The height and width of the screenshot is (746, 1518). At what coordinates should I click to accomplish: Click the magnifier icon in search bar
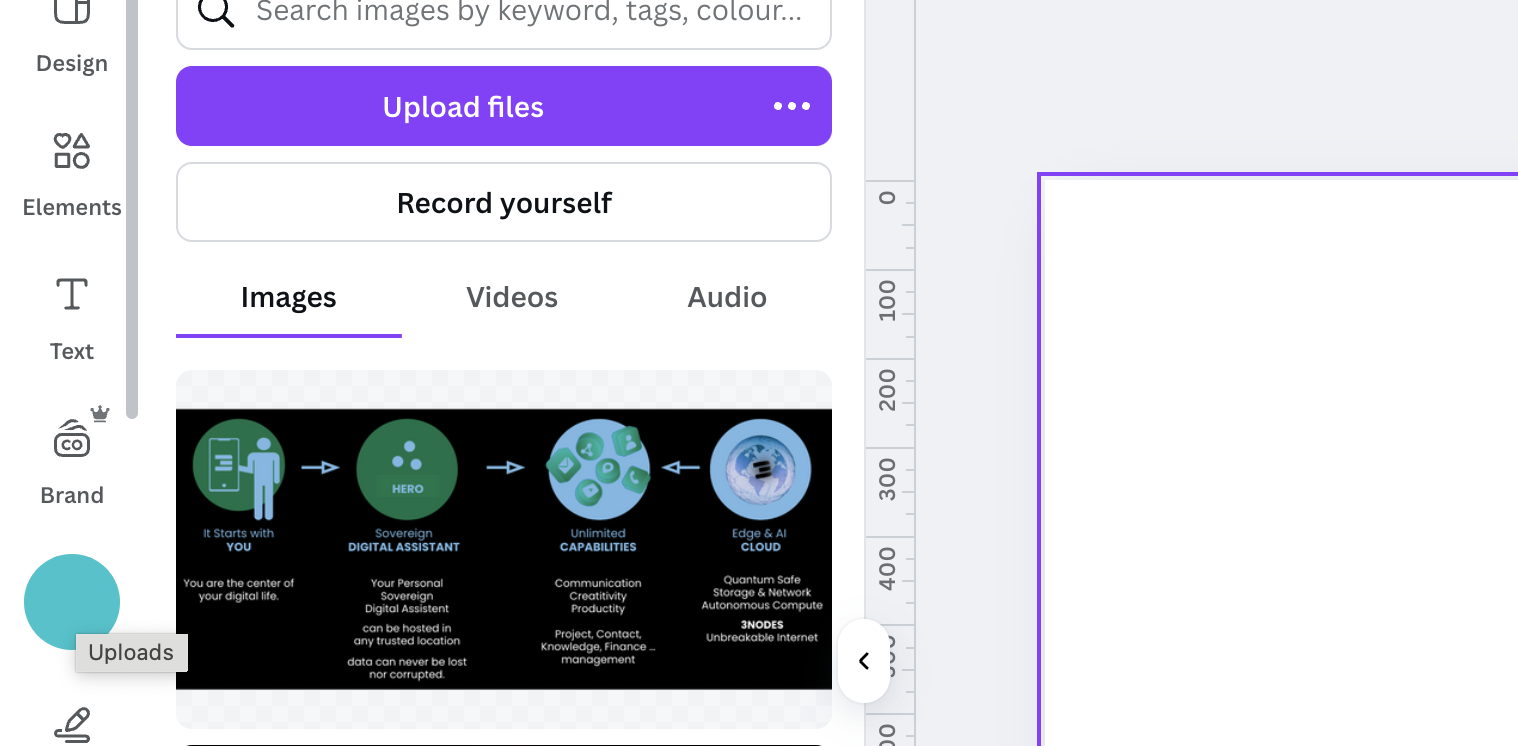tap(216, 12)
